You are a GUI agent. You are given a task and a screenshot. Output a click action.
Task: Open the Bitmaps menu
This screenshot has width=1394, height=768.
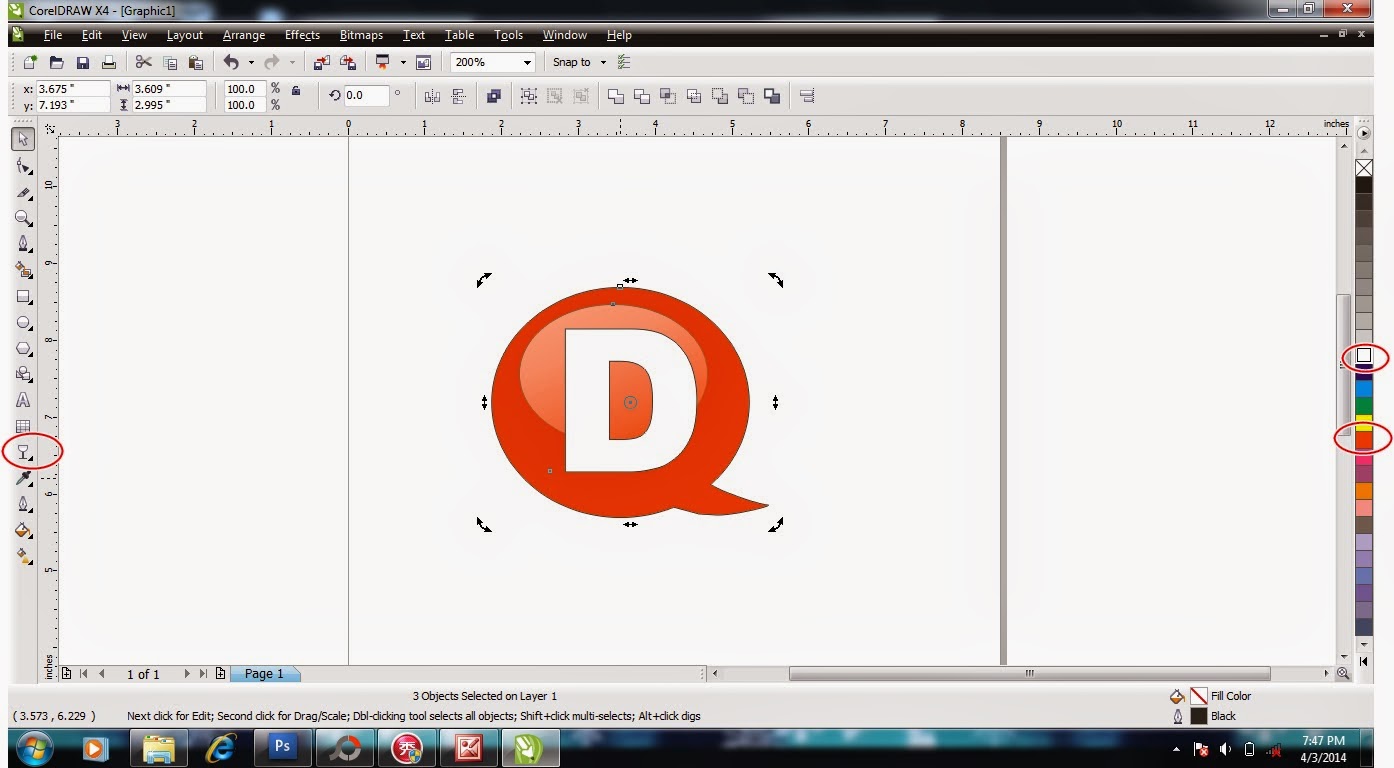(x=361, y=35)
